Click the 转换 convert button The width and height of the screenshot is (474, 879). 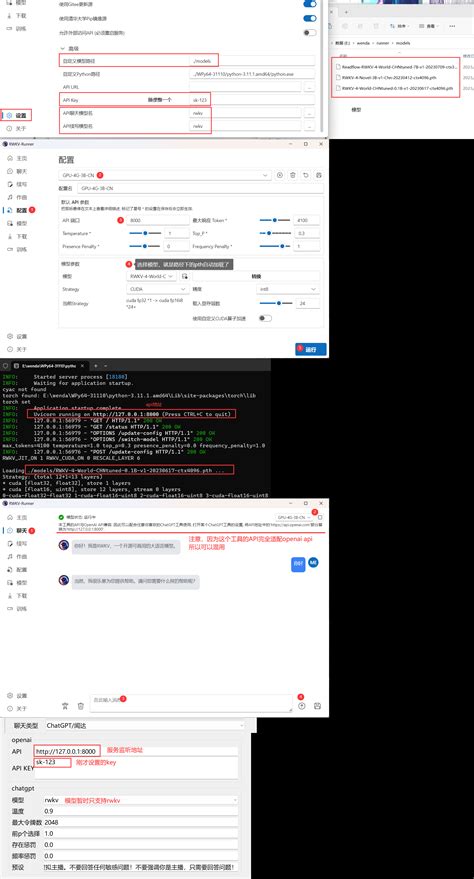(x=256, y=276)
